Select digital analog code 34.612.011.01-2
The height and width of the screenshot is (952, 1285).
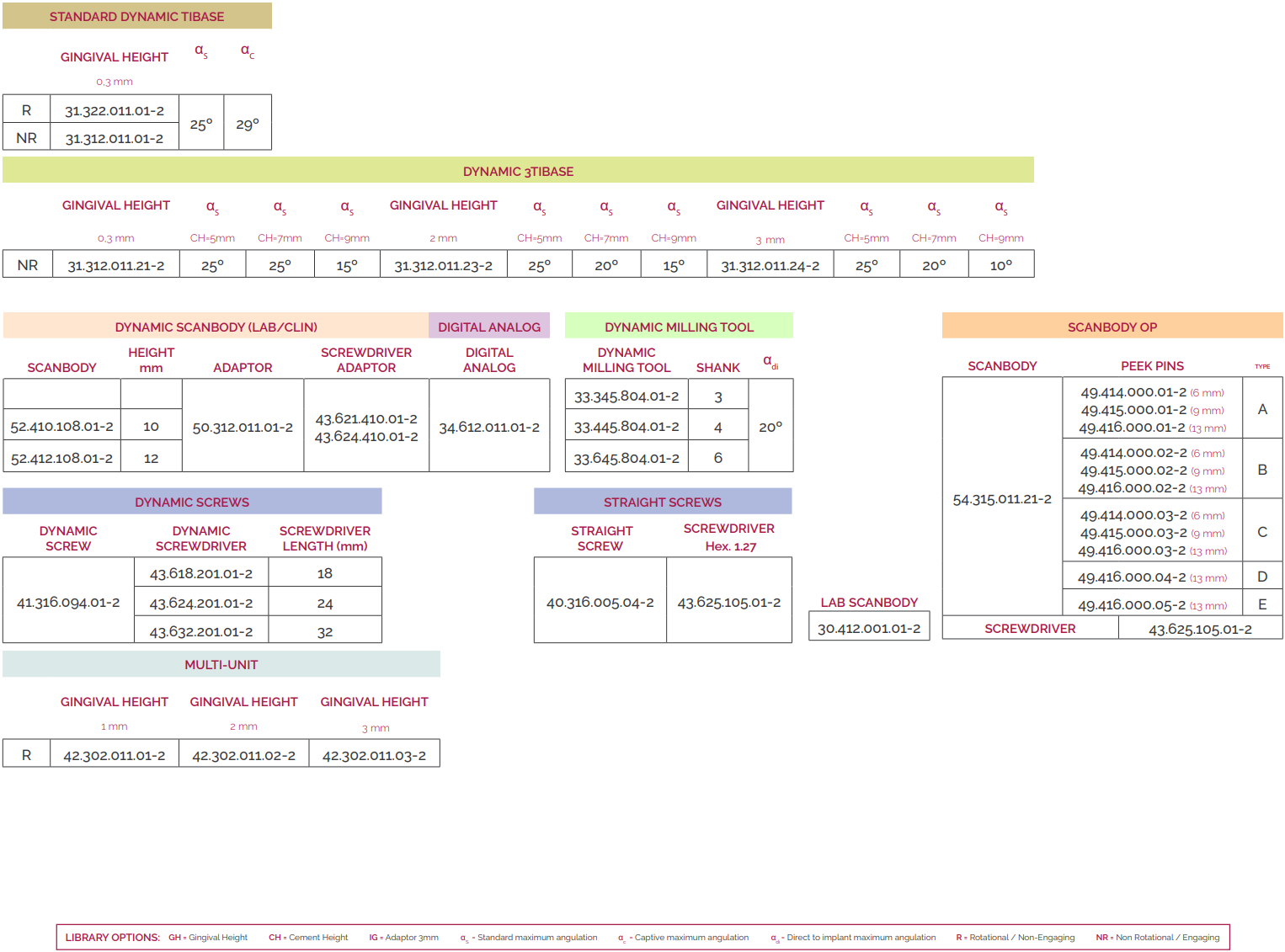click(489, 428)
